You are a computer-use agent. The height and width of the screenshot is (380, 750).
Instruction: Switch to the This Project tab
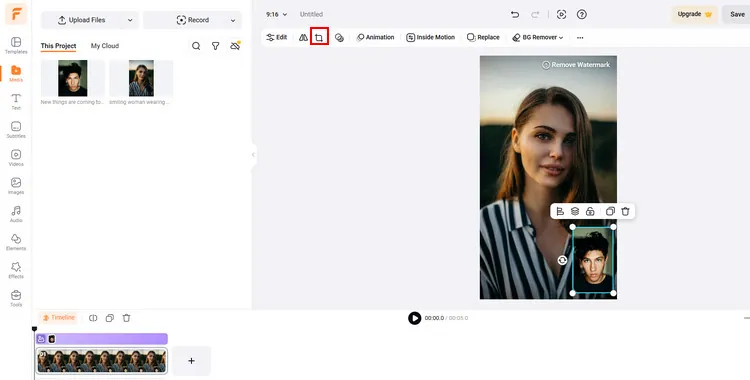(58, 46)
